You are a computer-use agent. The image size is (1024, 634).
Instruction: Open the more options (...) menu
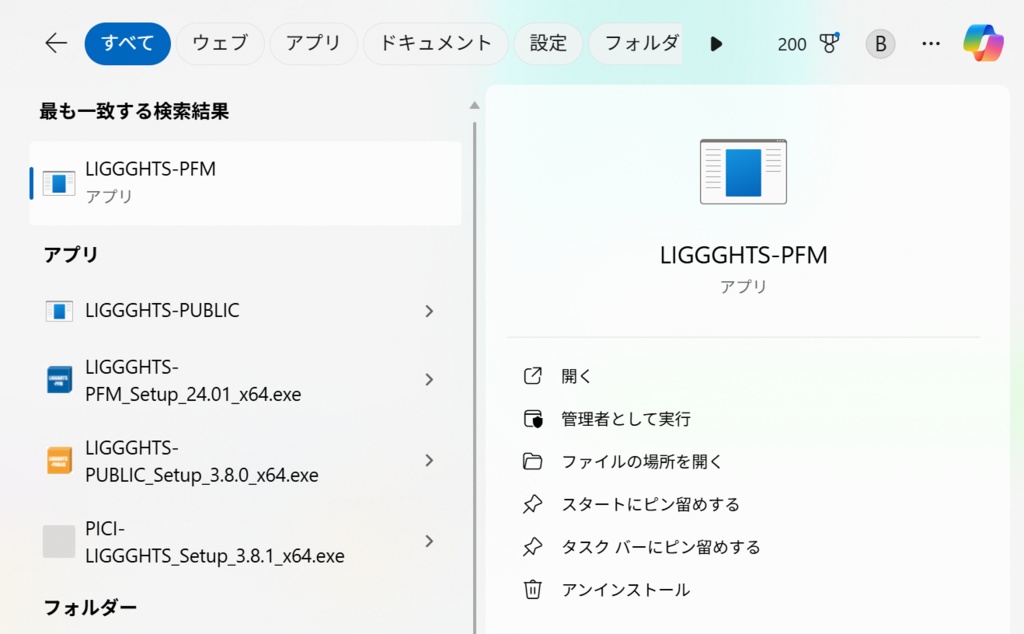(931, 43)
